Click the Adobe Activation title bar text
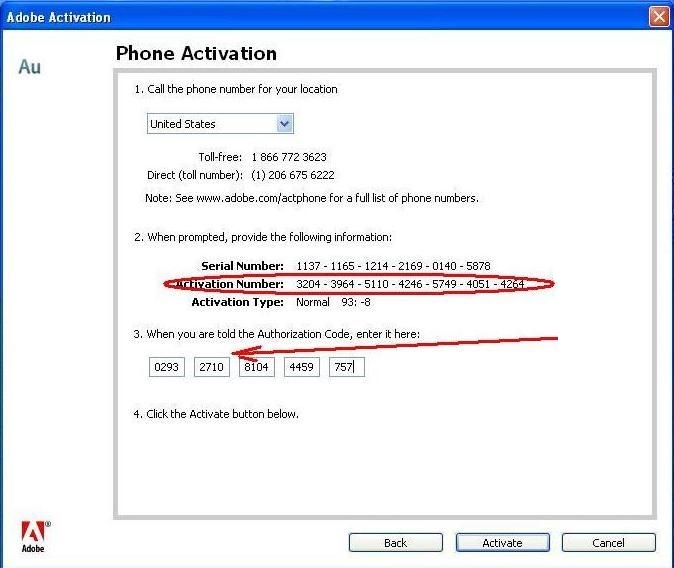674x568 pixels. (x=58, y=17)
